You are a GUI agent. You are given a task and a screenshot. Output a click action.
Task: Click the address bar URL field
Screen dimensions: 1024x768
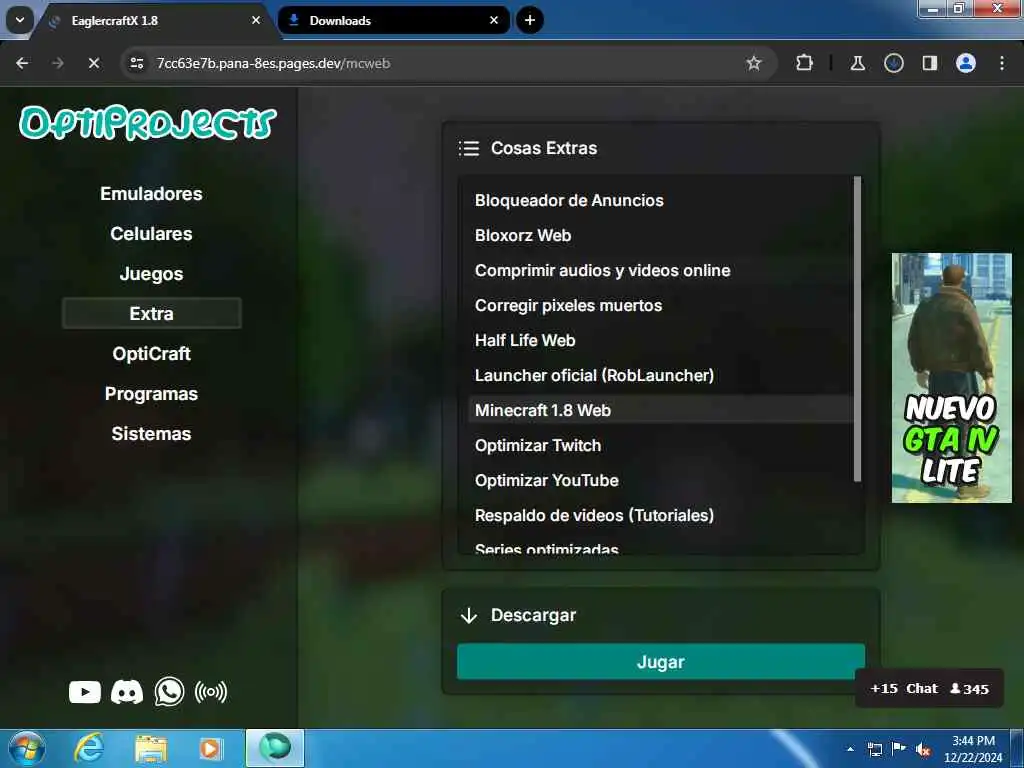[x=448, y=63]
